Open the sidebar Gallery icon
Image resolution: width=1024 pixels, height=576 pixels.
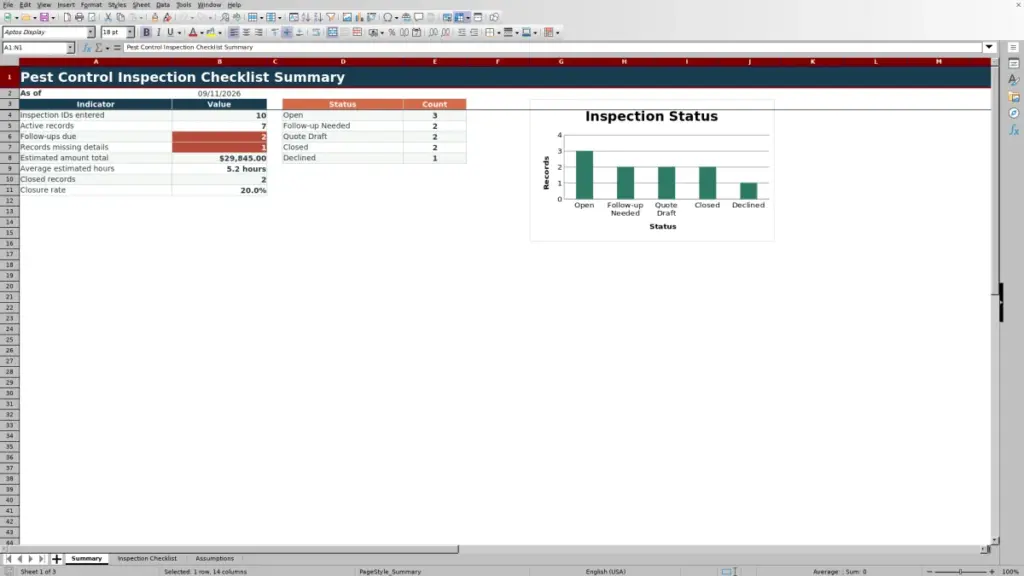click(1014, 97)
